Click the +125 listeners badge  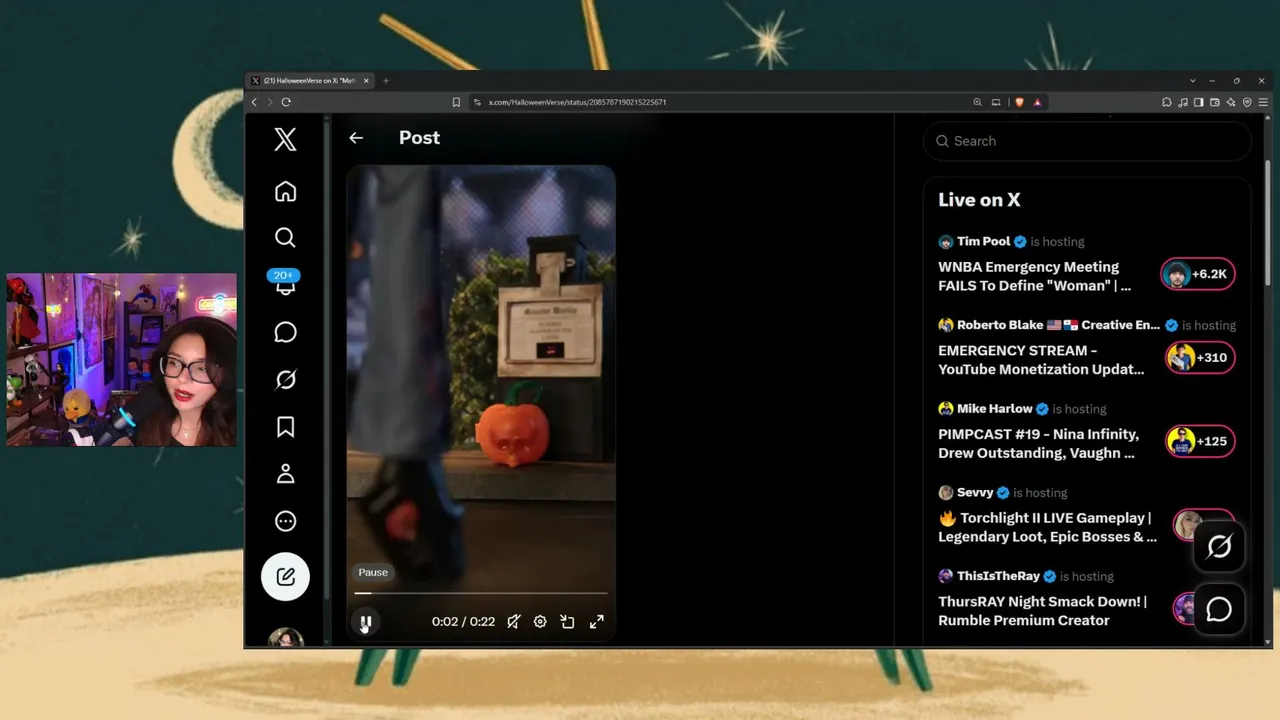1200,441
